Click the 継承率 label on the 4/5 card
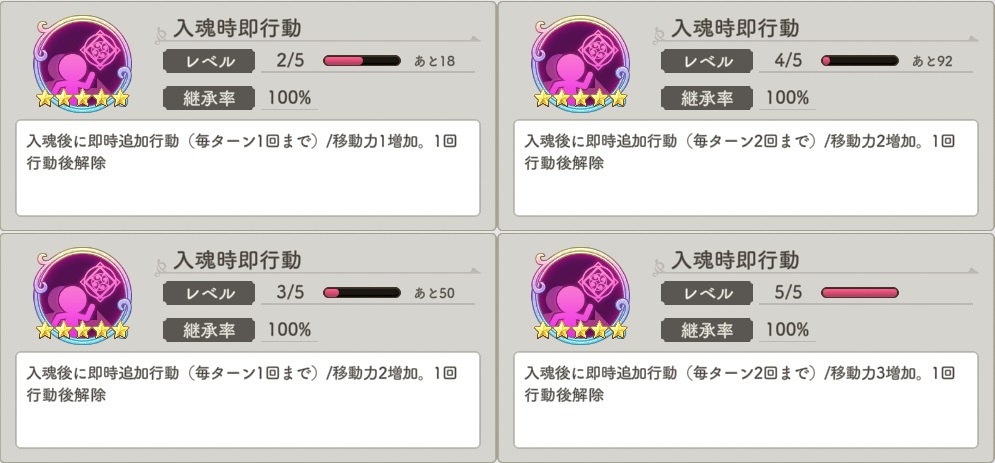Image resolution: width=995 pixels, height=463 pixels. [709, 98]
